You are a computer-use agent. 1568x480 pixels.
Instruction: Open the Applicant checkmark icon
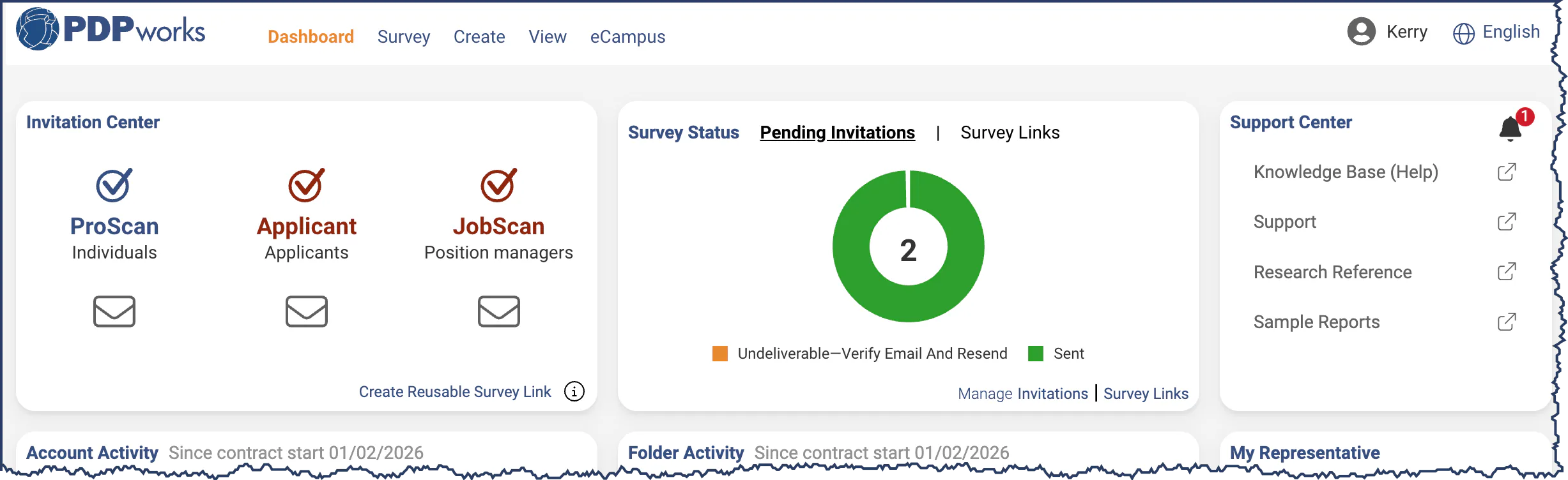click(x=307, y=185)
